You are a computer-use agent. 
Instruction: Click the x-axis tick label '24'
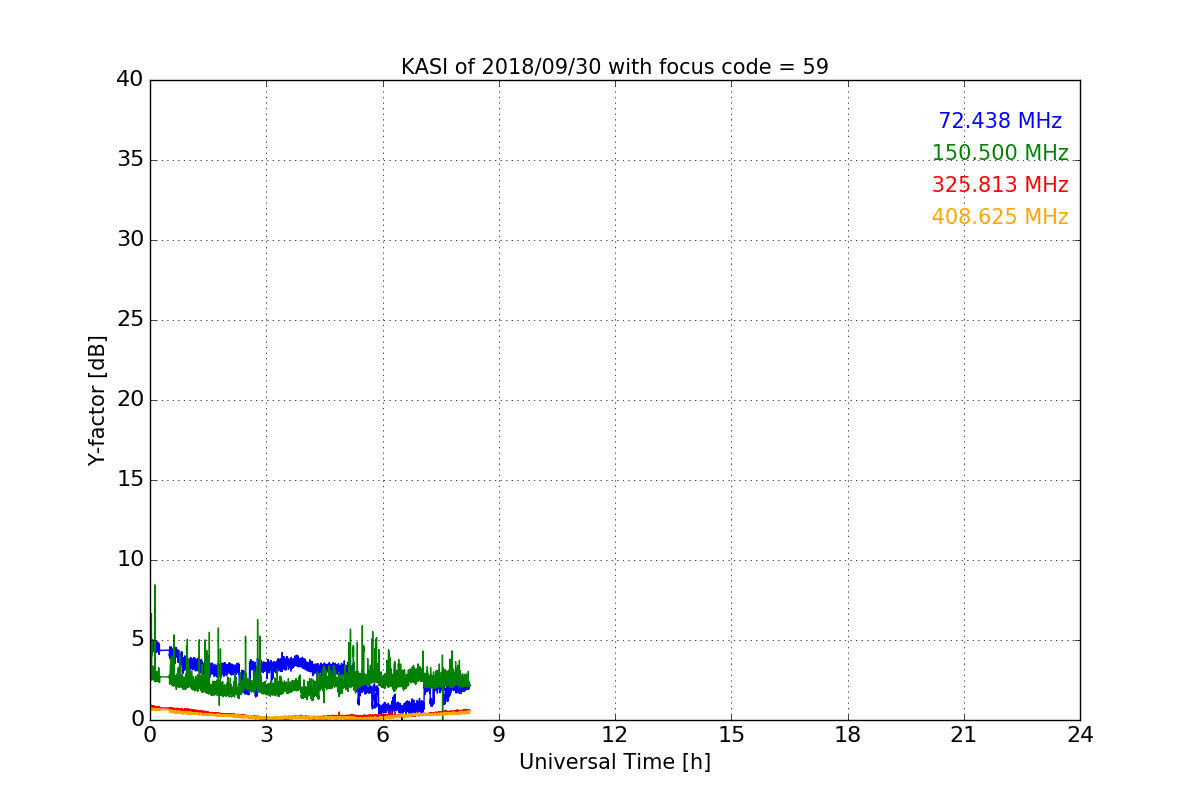(1080, 734)
